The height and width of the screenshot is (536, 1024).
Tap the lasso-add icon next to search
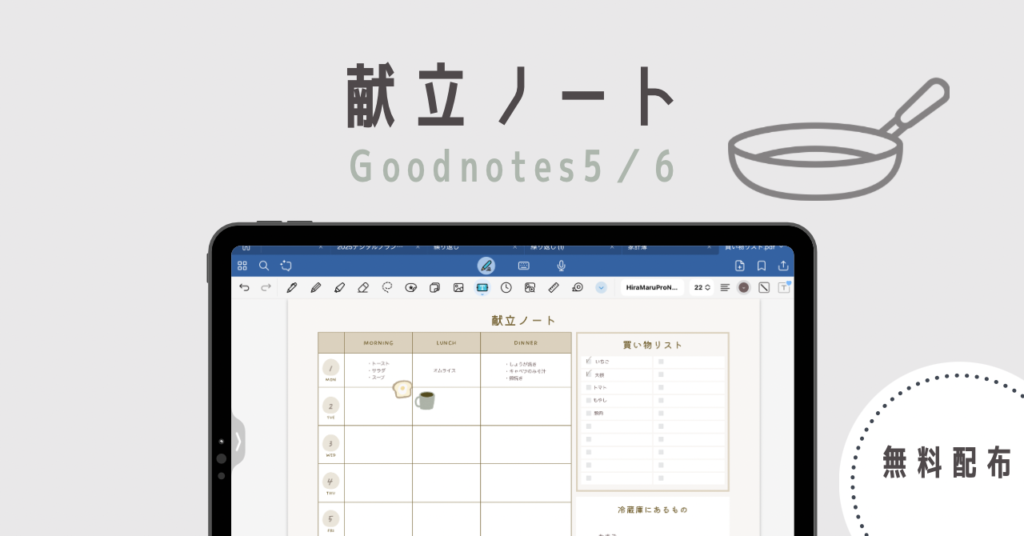tap(286, 266)
